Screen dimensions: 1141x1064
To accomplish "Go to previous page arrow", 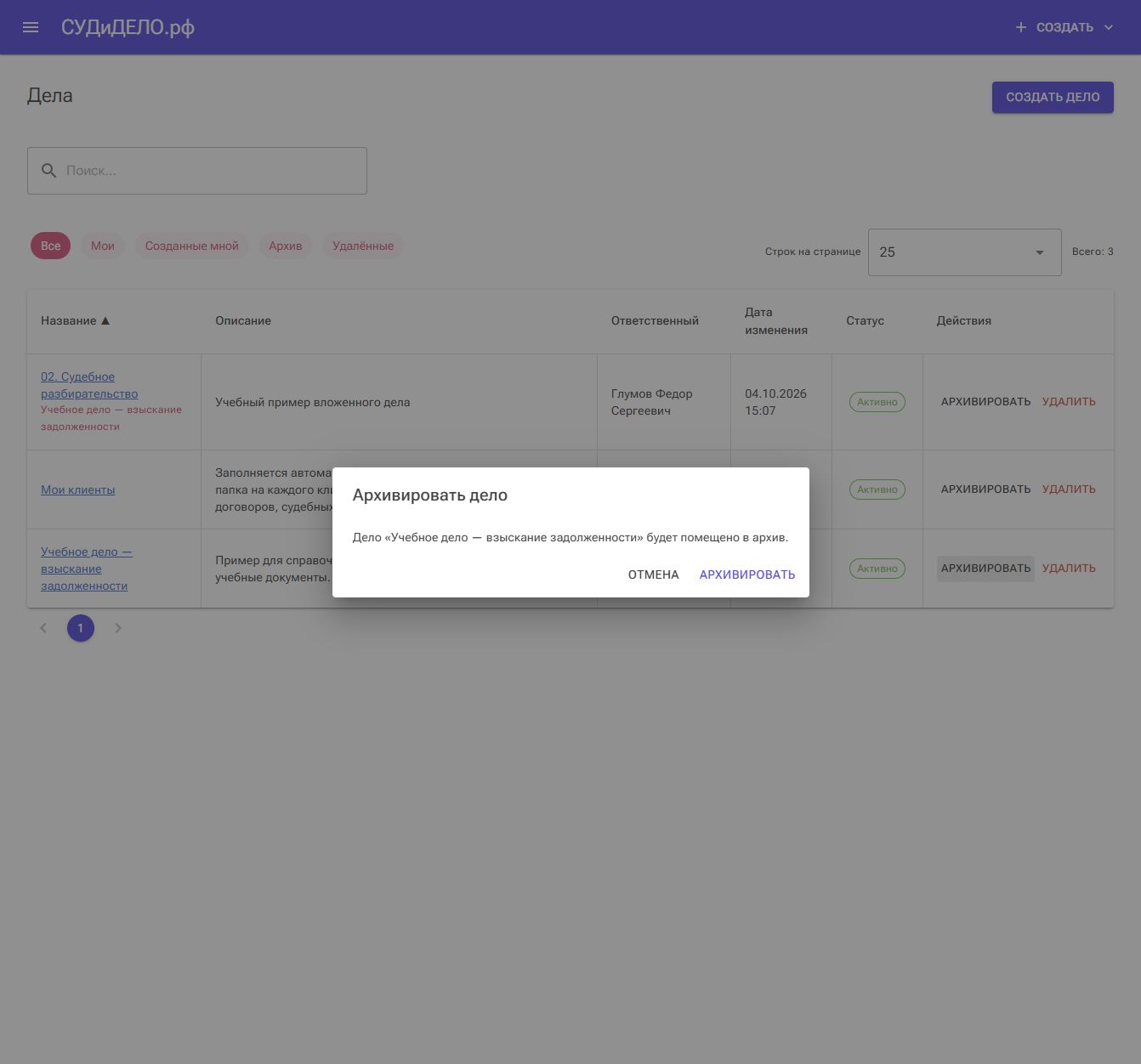I will tap(43, 628).
